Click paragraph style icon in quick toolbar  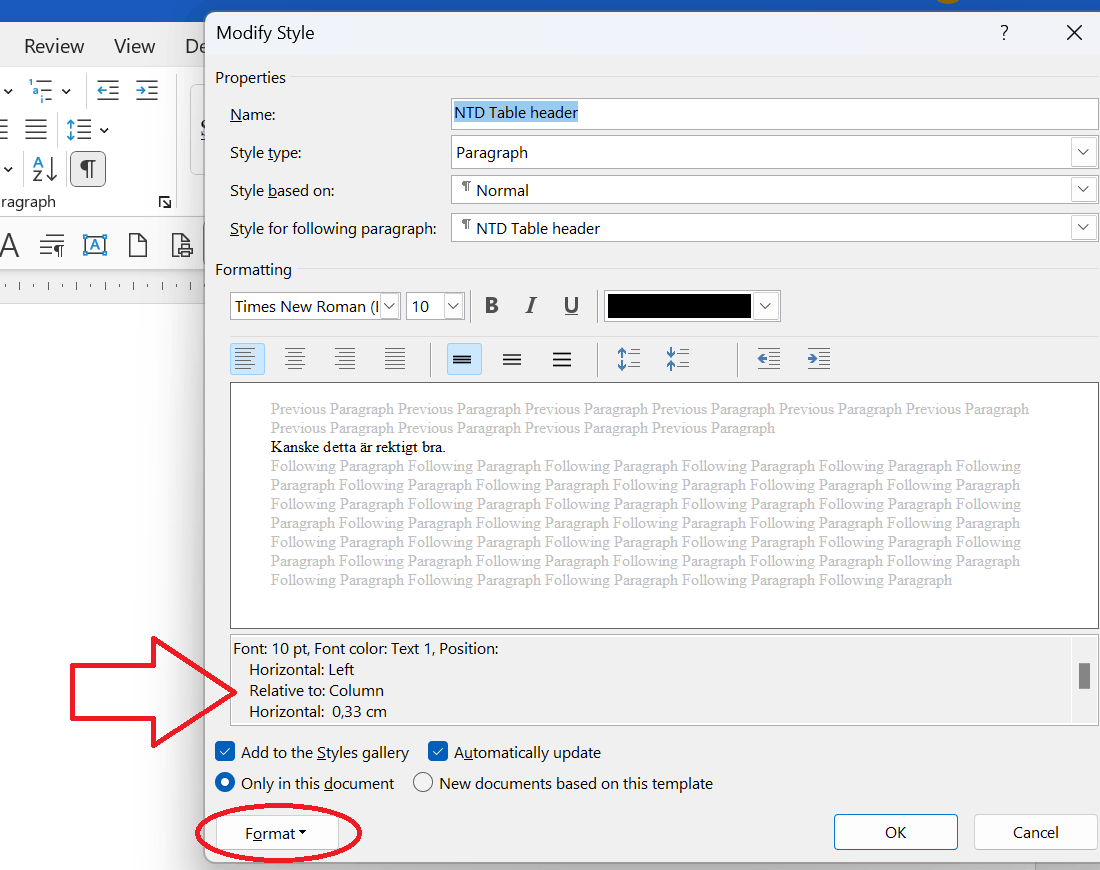click(52, 245)
